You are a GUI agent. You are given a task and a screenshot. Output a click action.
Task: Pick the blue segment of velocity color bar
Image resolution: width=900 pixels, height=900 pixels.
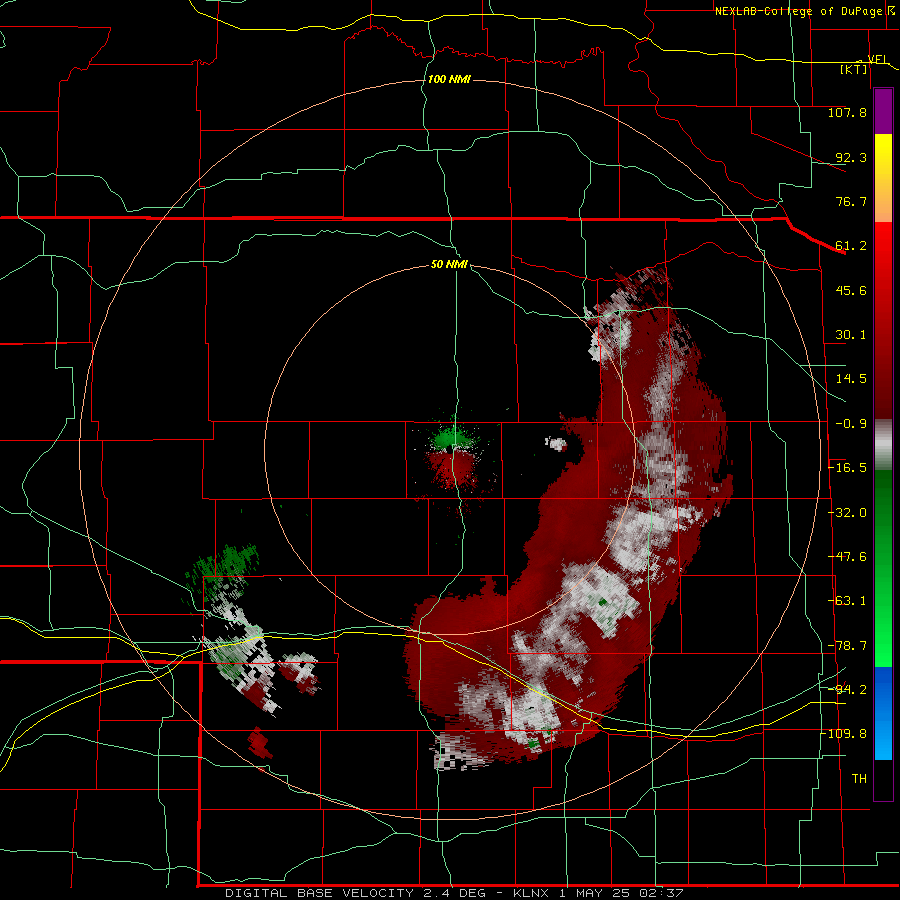point(883,713)
